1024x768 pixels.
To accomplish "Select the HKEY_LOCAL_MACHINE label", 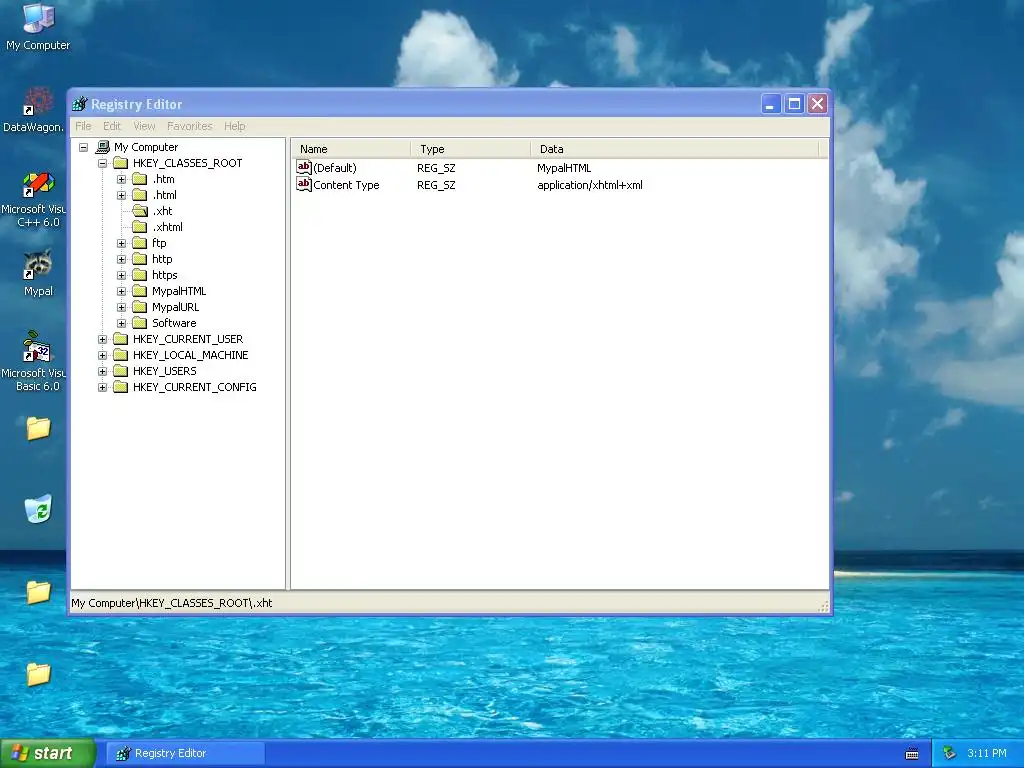I will 191,355.
